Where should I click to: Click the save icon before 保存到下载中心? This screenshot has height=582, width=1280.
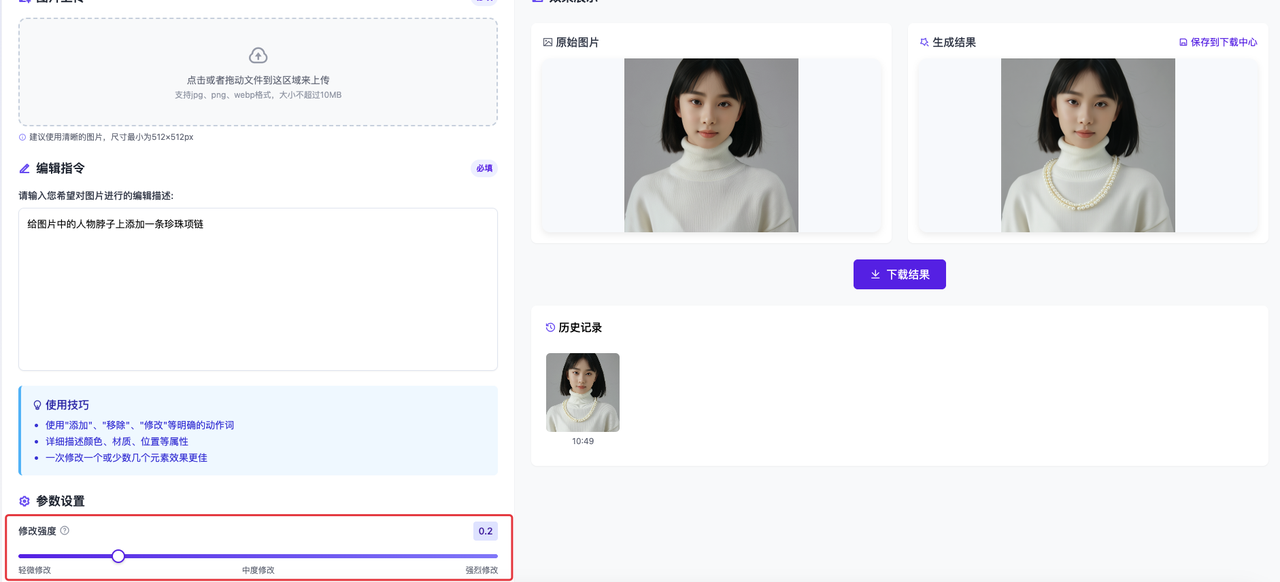pyautogui.click(x=1182, y=41)
